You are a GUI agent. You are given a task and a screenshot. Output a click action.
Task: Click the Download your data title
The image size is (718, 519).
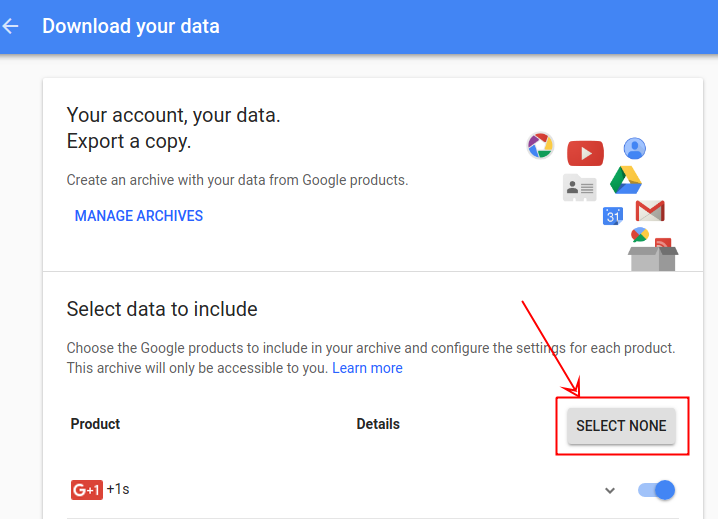click(x=131, y=26)
